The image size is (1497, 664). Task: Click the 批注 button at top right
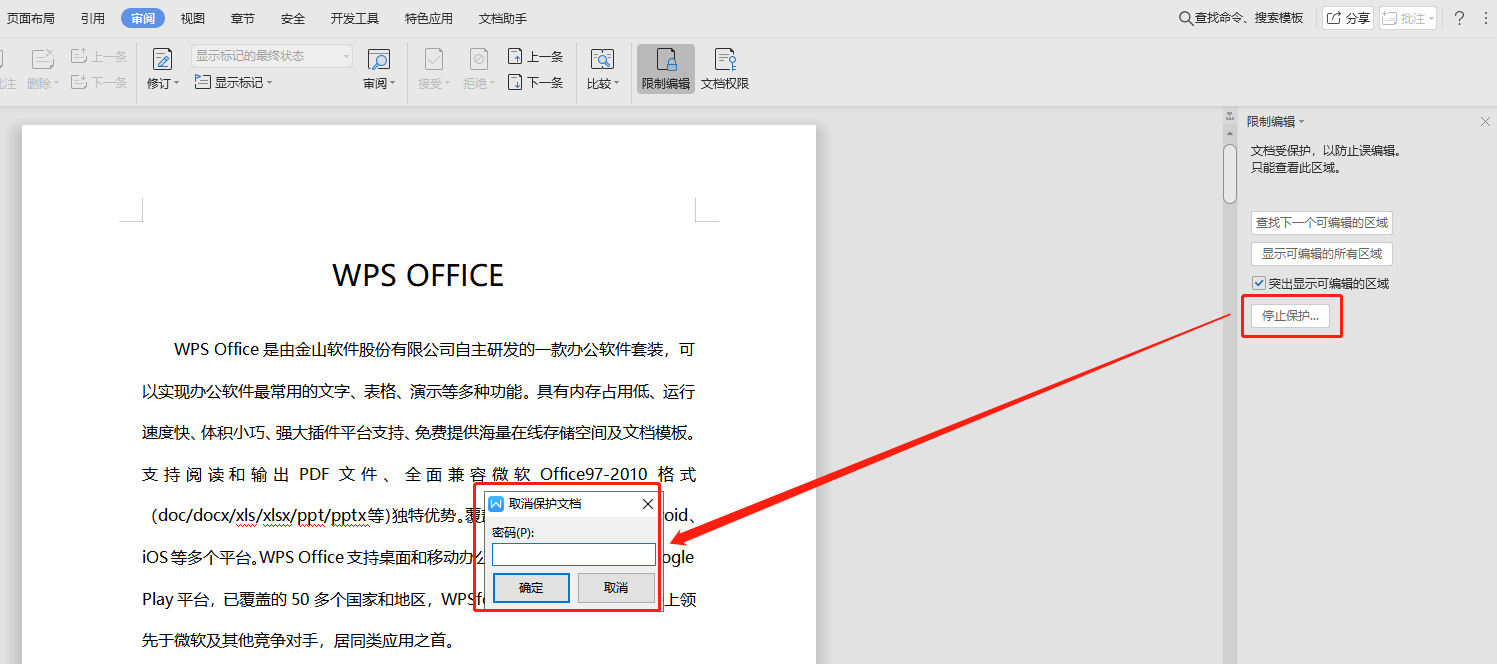[1408, 18]
